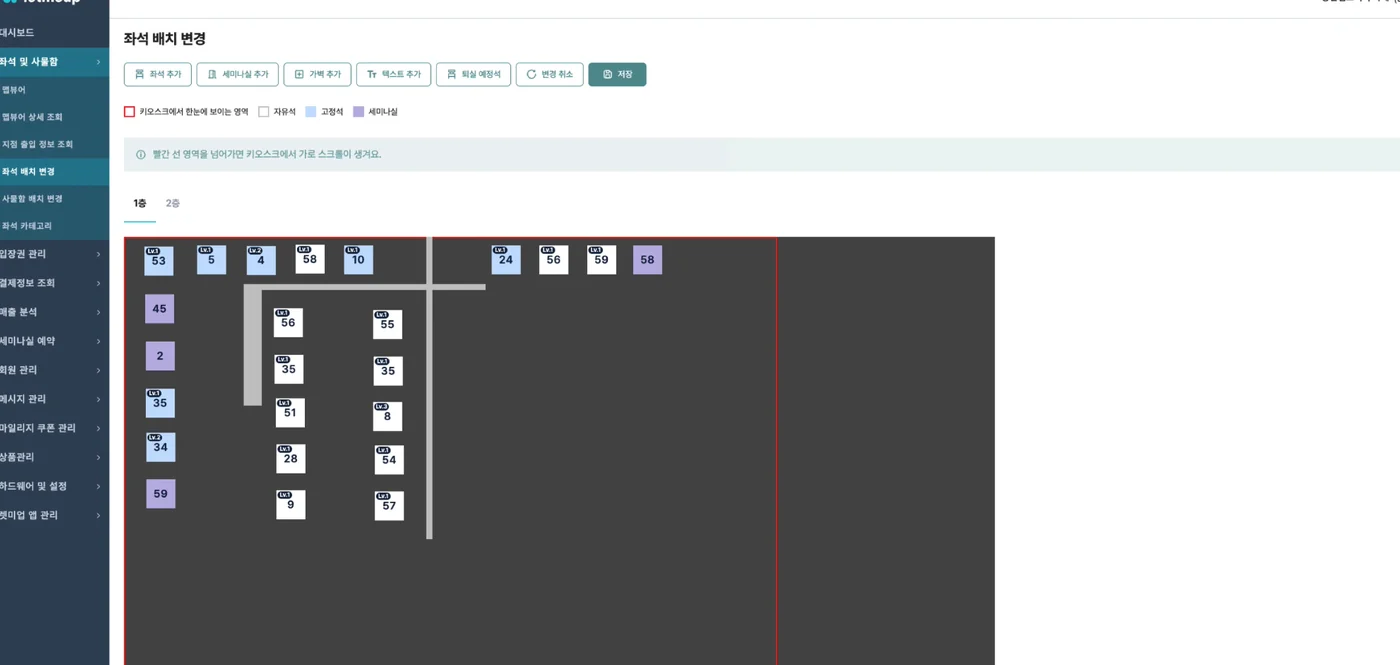Screen dimensions: 1400x665
Task: Open 퇴실 예정석 seats view
Action: click(473, 75)
